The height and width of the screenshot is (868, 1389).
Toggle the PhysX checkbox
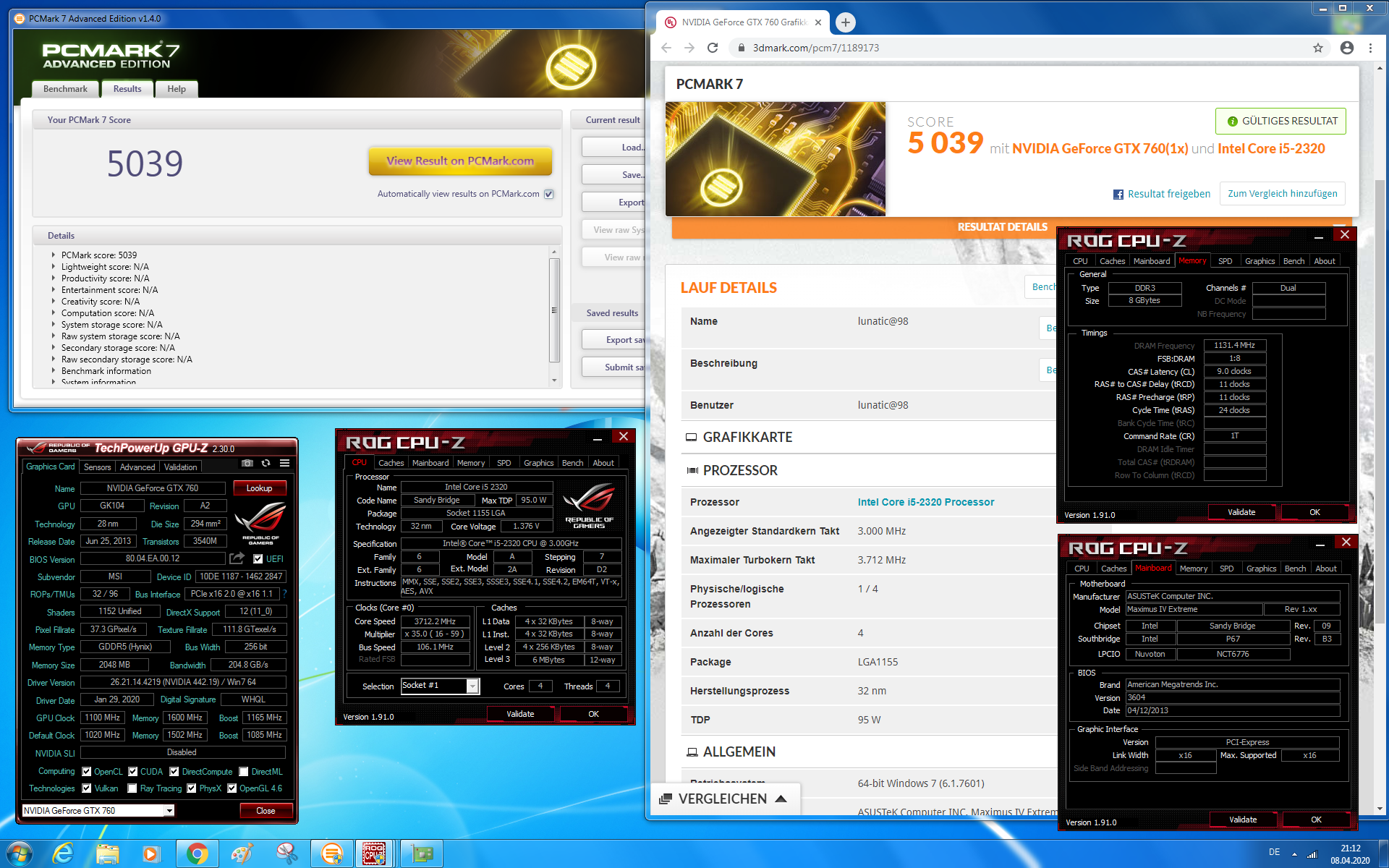click(191, 788)
